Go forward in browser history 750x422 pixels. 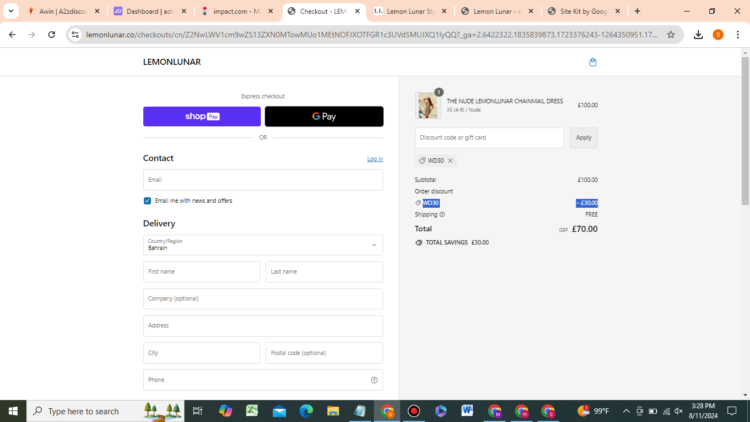coord(32,34)
